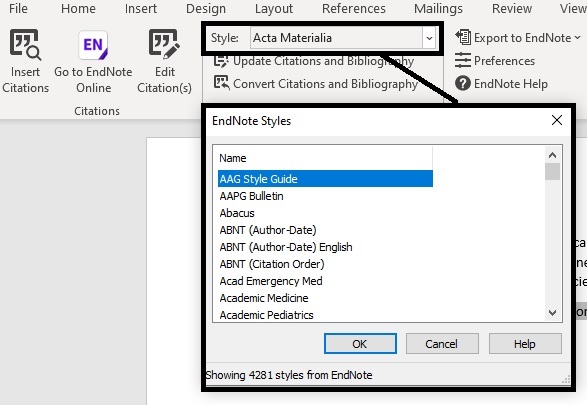This screenshot has width=587, height=405.
Task: Expand the Style dropdown arrow
Action: coord(429,38)
